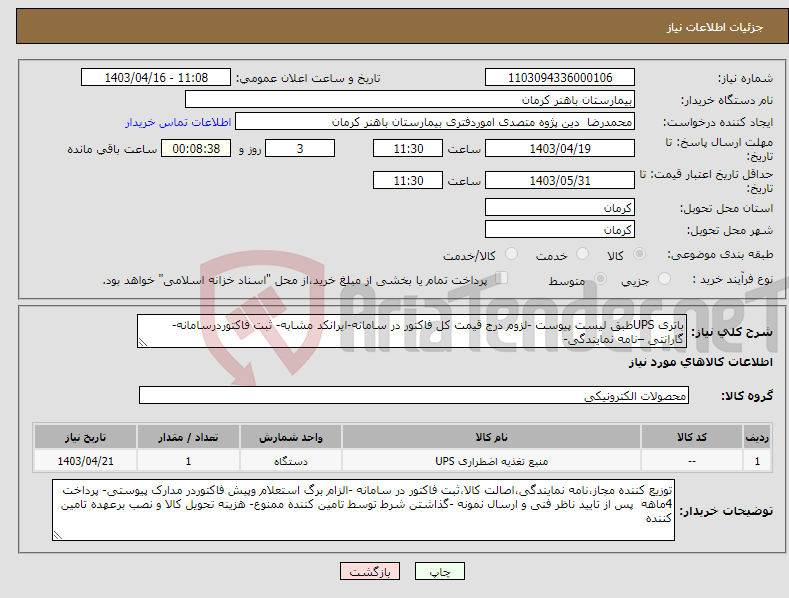Select the خدمت radio button

582,254
